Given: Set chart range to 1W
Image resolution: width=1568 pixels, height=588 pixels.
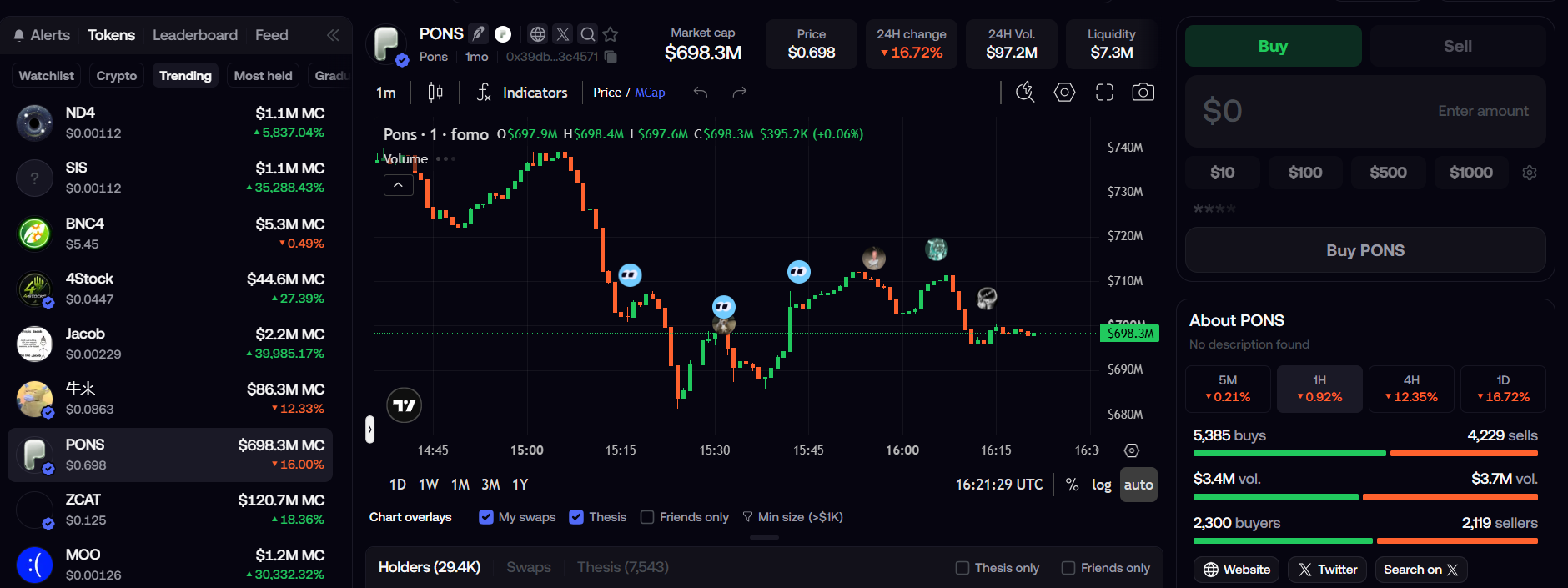Looking at the screenshot, I should 429,485.
